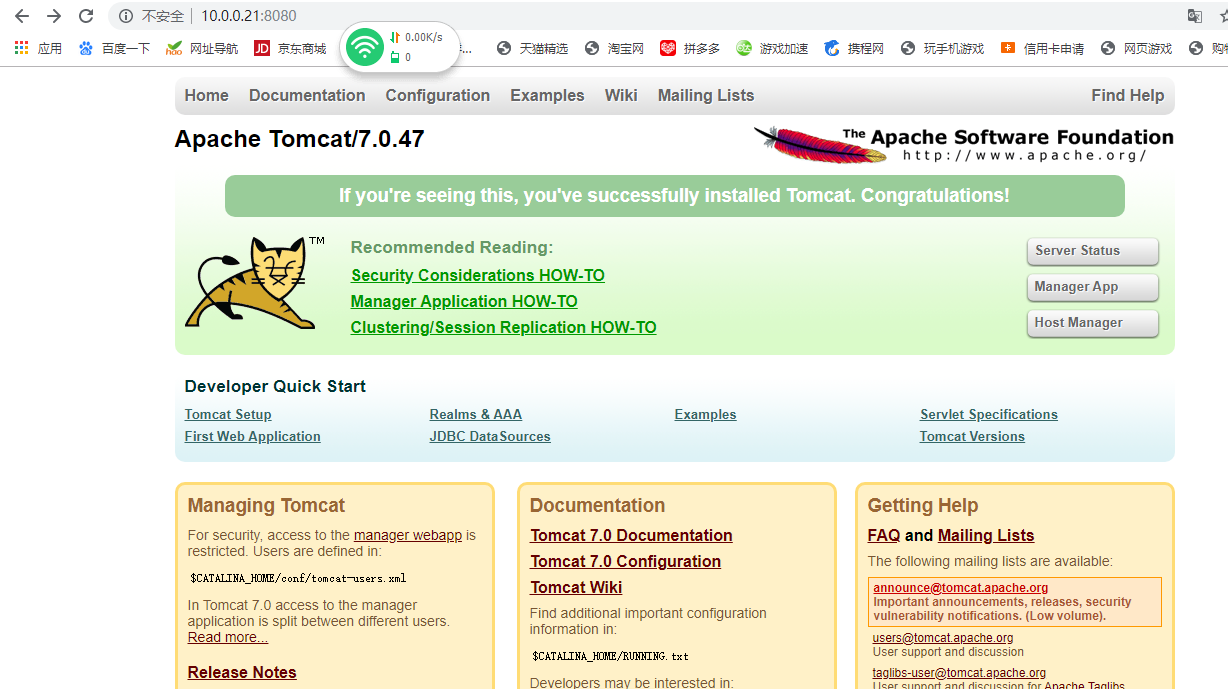
Task: Click the Tomcat cat logo image
Action: coord(254,283)
